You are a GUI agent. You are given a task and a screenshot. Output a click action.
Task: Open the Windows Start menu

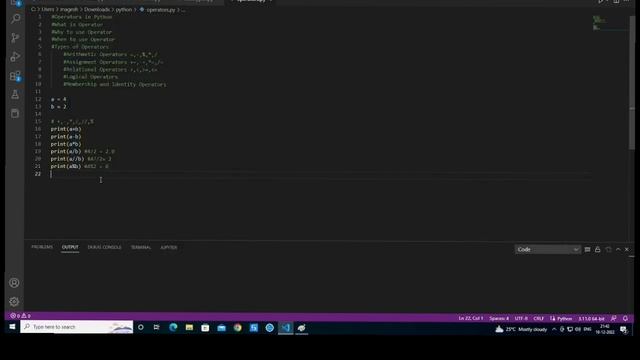12,327
